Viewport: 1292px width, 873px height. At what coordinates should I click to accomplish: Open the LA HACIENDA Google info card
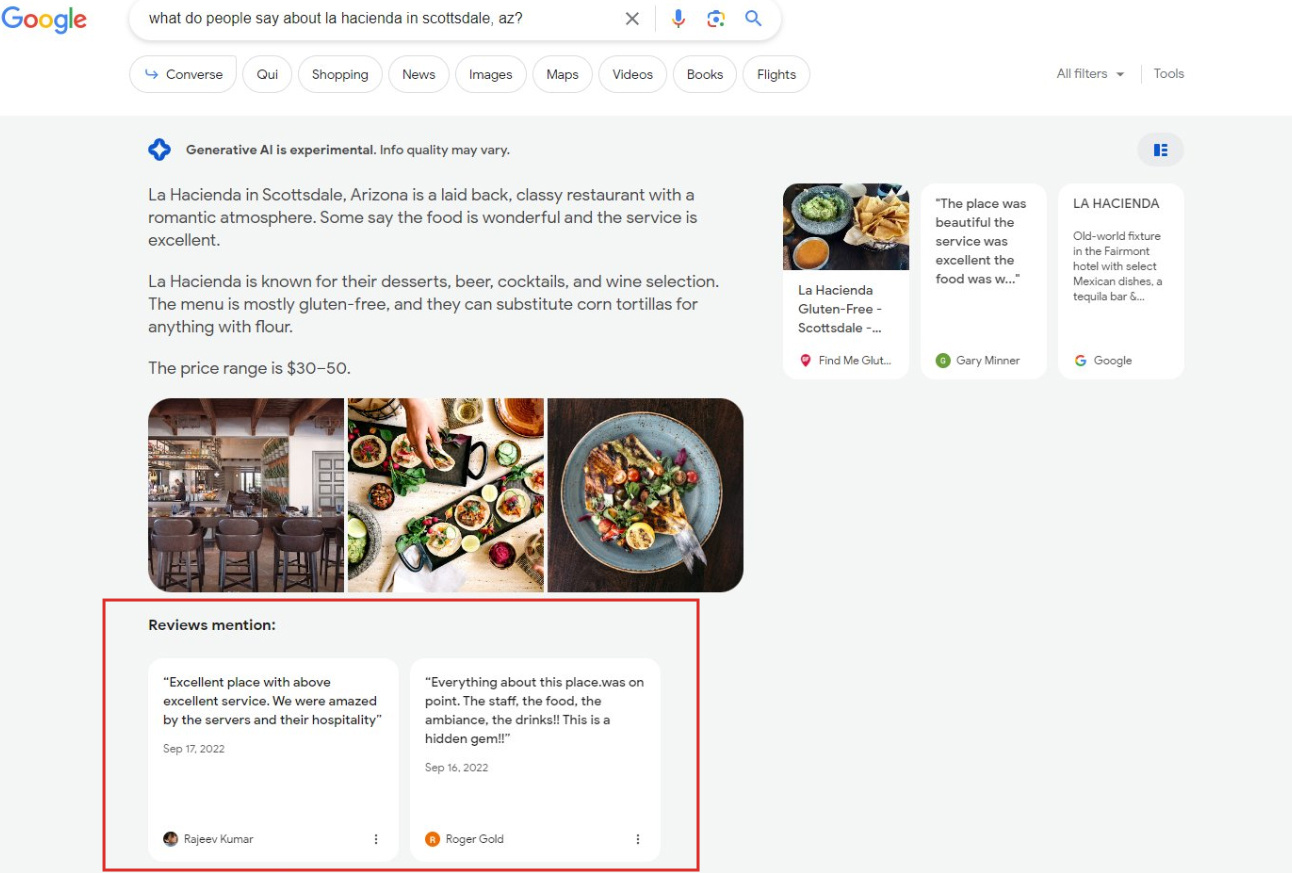pos(1121,281)
